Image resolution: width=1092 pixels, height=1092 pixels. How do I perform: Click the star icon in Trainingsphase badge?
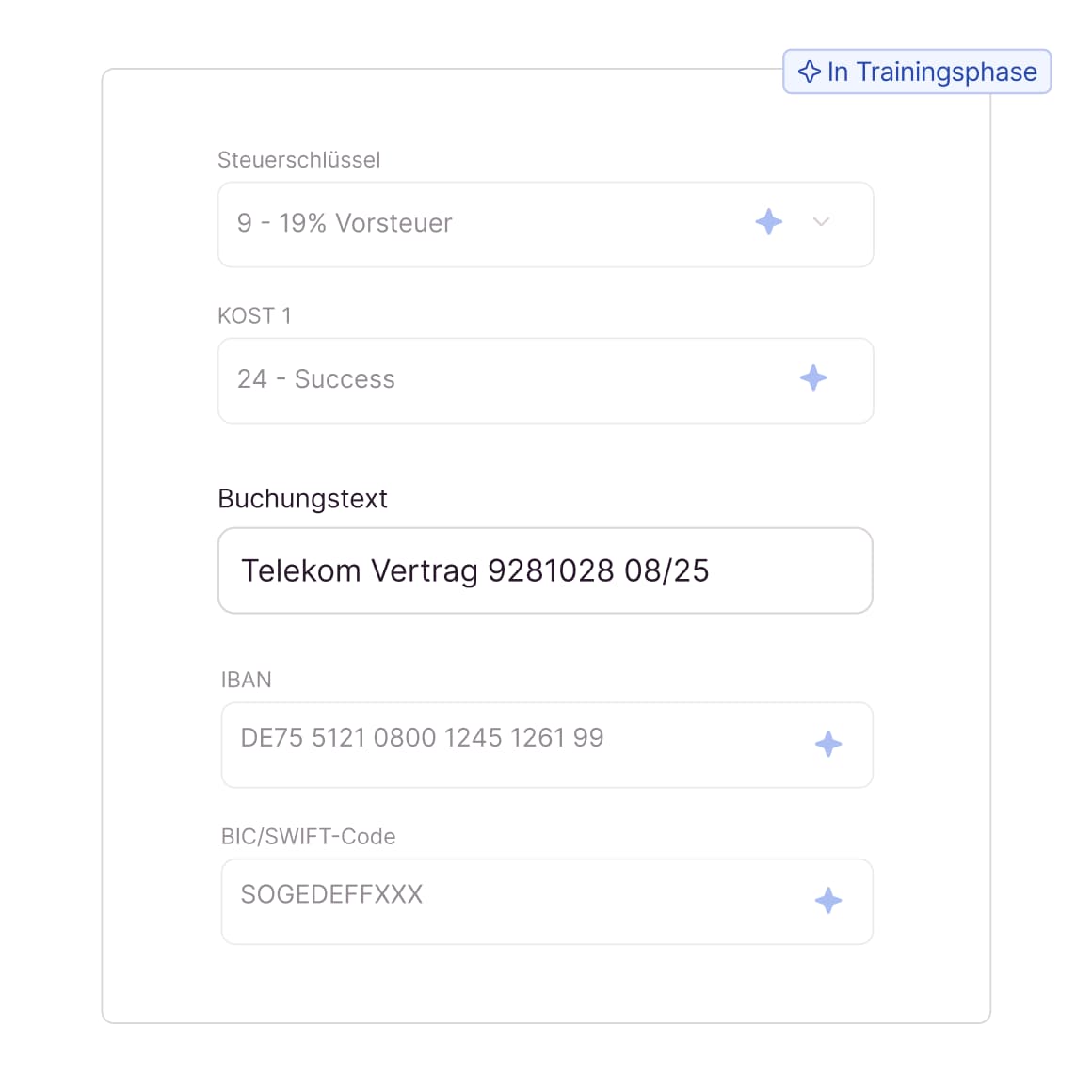(809, 72)
